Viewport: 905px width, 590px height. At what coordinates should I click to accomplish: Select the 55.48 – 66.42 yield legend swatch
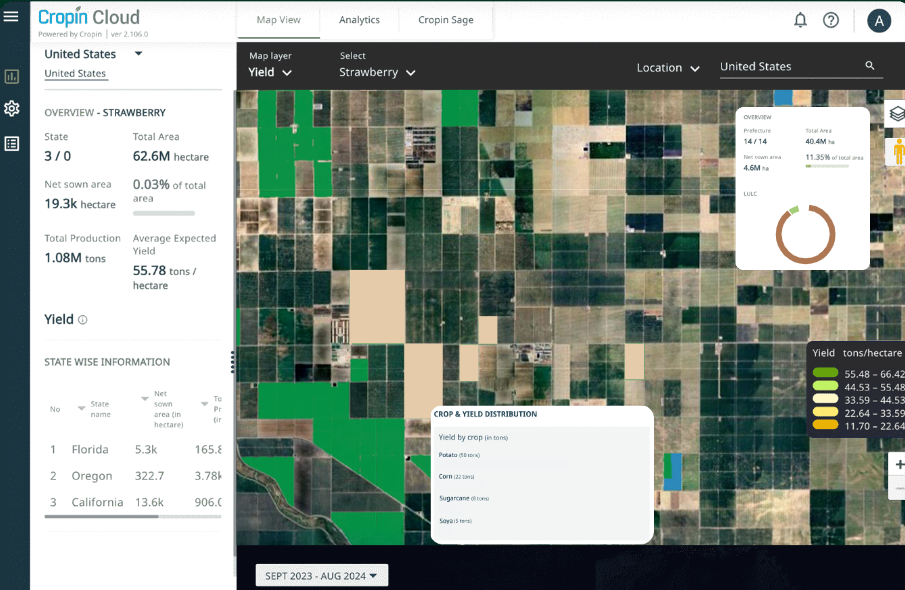[825, 373]
